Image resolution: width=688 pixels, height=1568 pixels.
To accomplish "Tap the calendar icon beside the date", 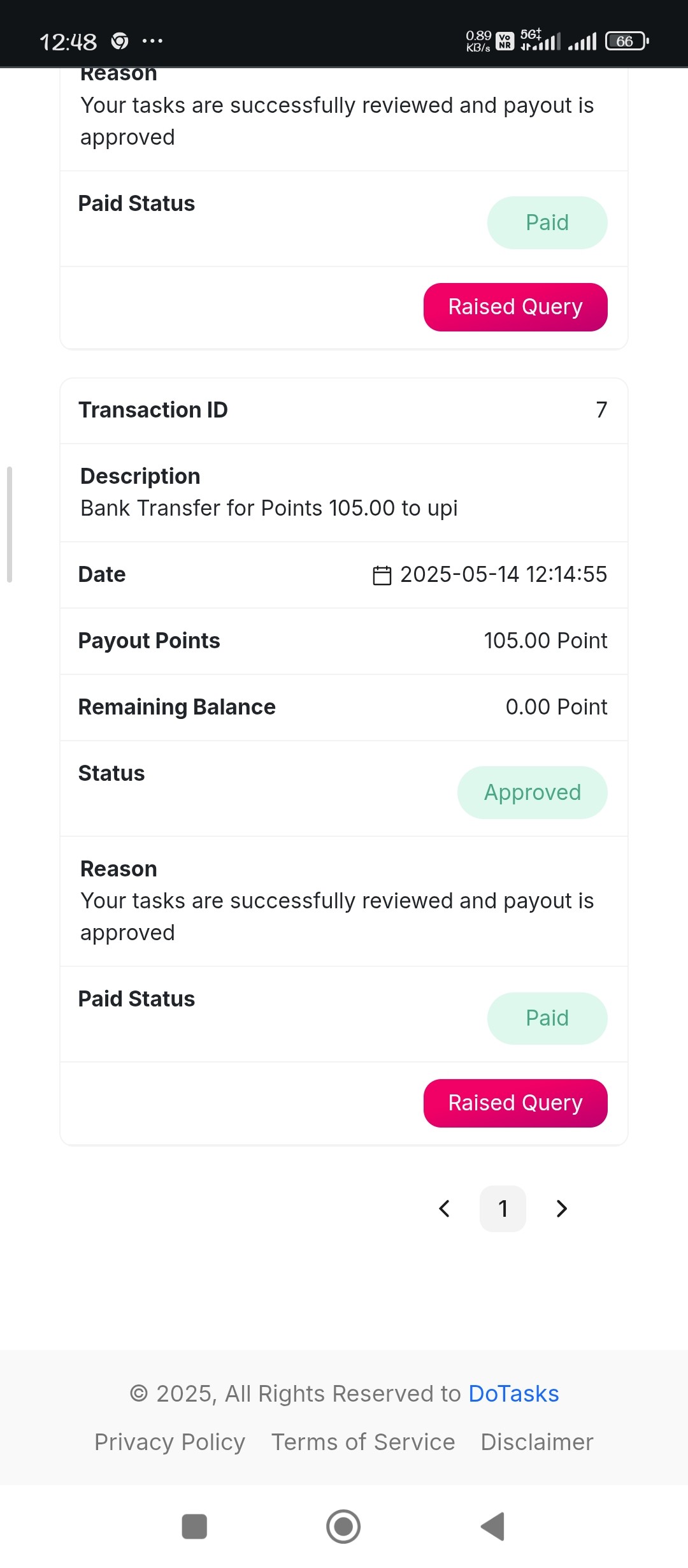I will click(x=382, y=575).
